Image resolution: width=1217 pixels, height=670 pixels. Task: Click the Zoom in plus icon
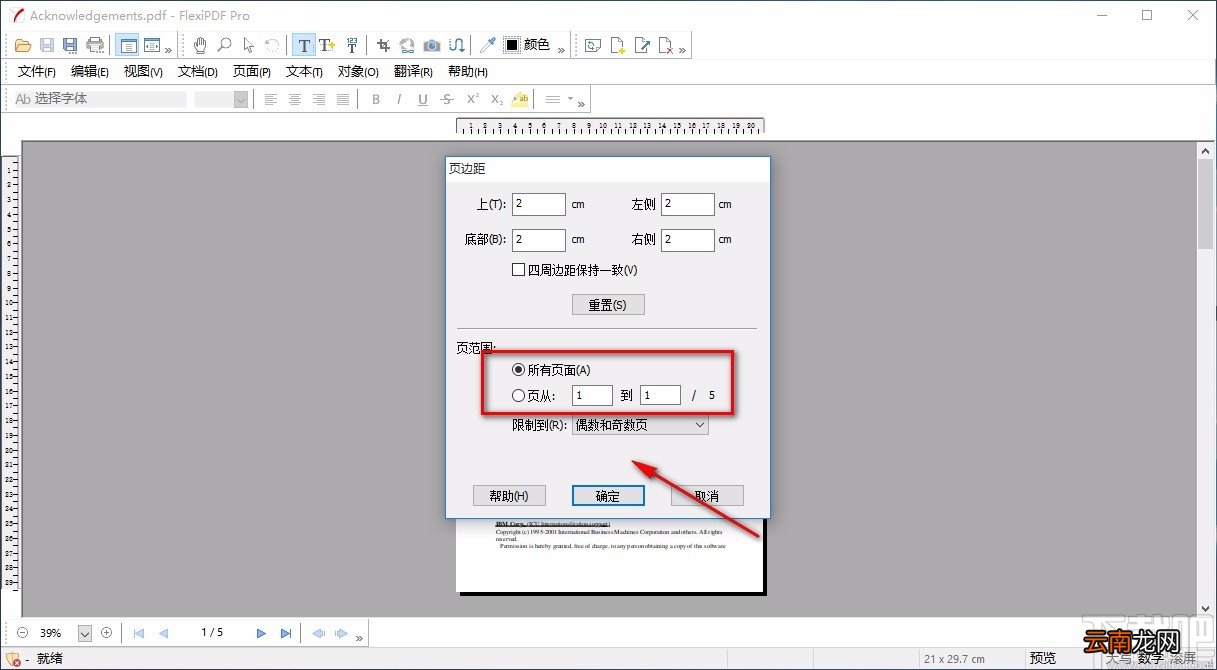[107, 633]
